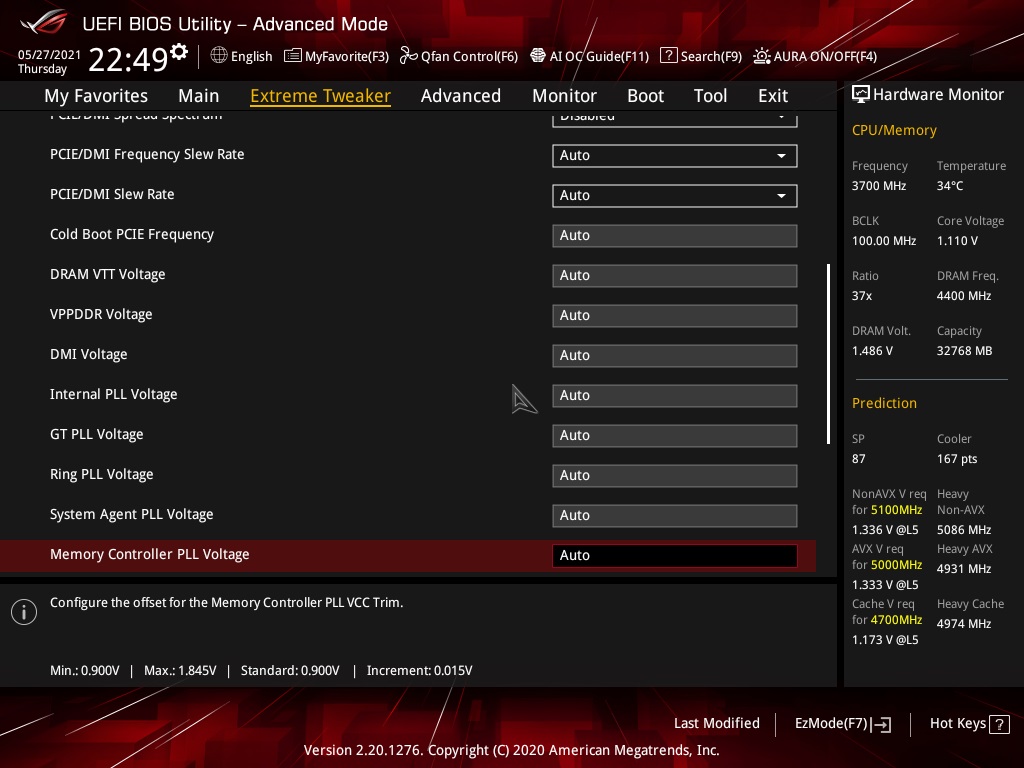Click Memory Controller PLL Voltage field
The height and width of the screenshot is (768, 1024).
pos(675,555)
